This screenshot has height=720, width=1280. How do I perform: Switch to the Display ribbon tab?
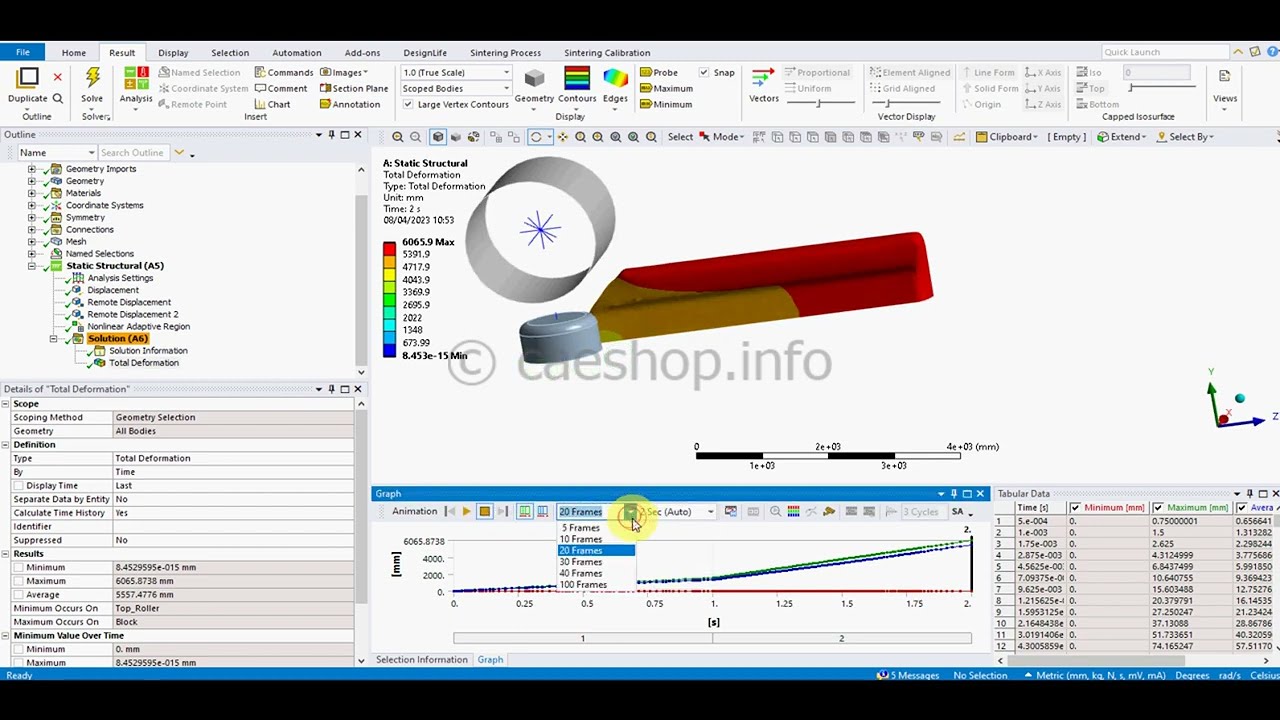[173, 53]
